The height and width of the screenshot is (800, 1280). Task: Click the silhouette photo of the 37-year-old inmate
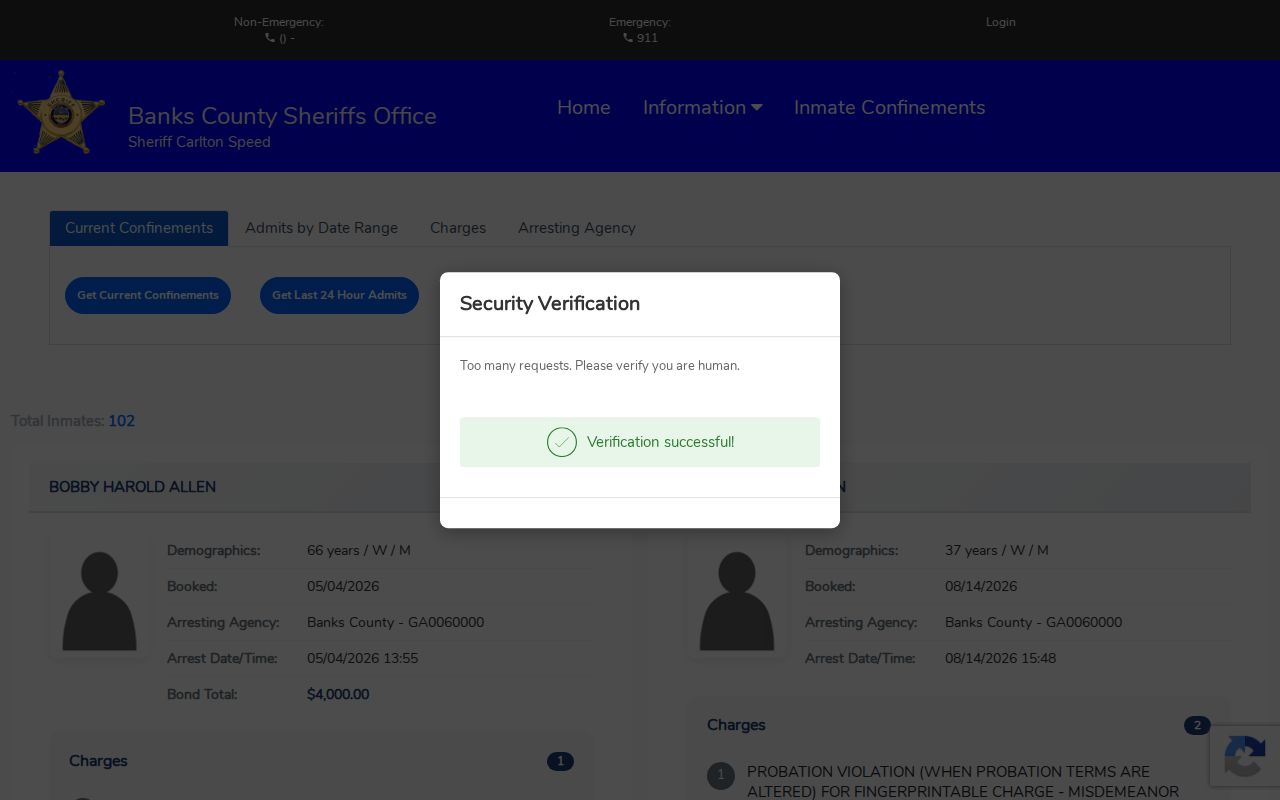coord(737,601)
